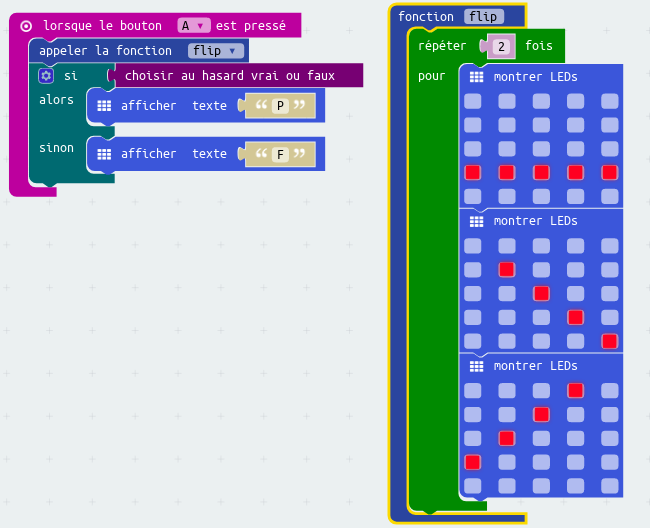Open the 'flip' function dropdown in appeler block
This screenshot has height=528, width=650.
click(215, 51)
